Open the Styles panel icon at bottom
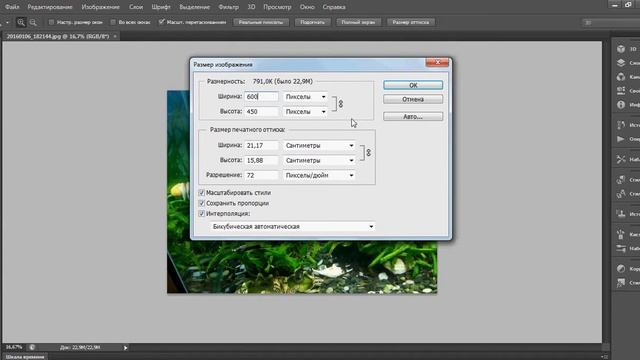 click(x=621, y=282)
